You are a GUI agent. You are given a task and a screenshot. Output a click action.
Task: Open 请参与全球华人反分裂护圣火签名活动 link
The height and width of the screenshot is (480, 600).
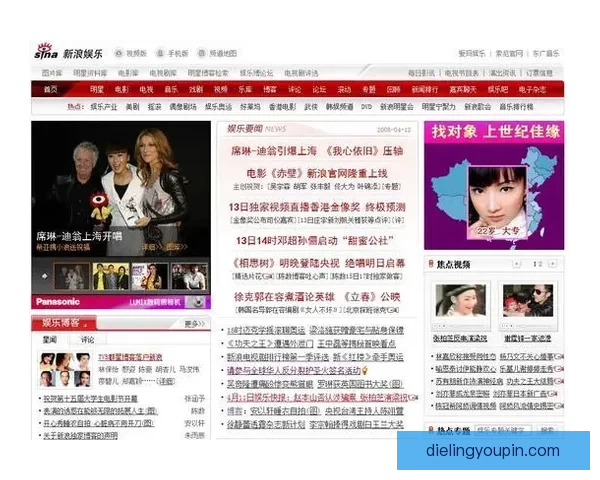[294, 370]
